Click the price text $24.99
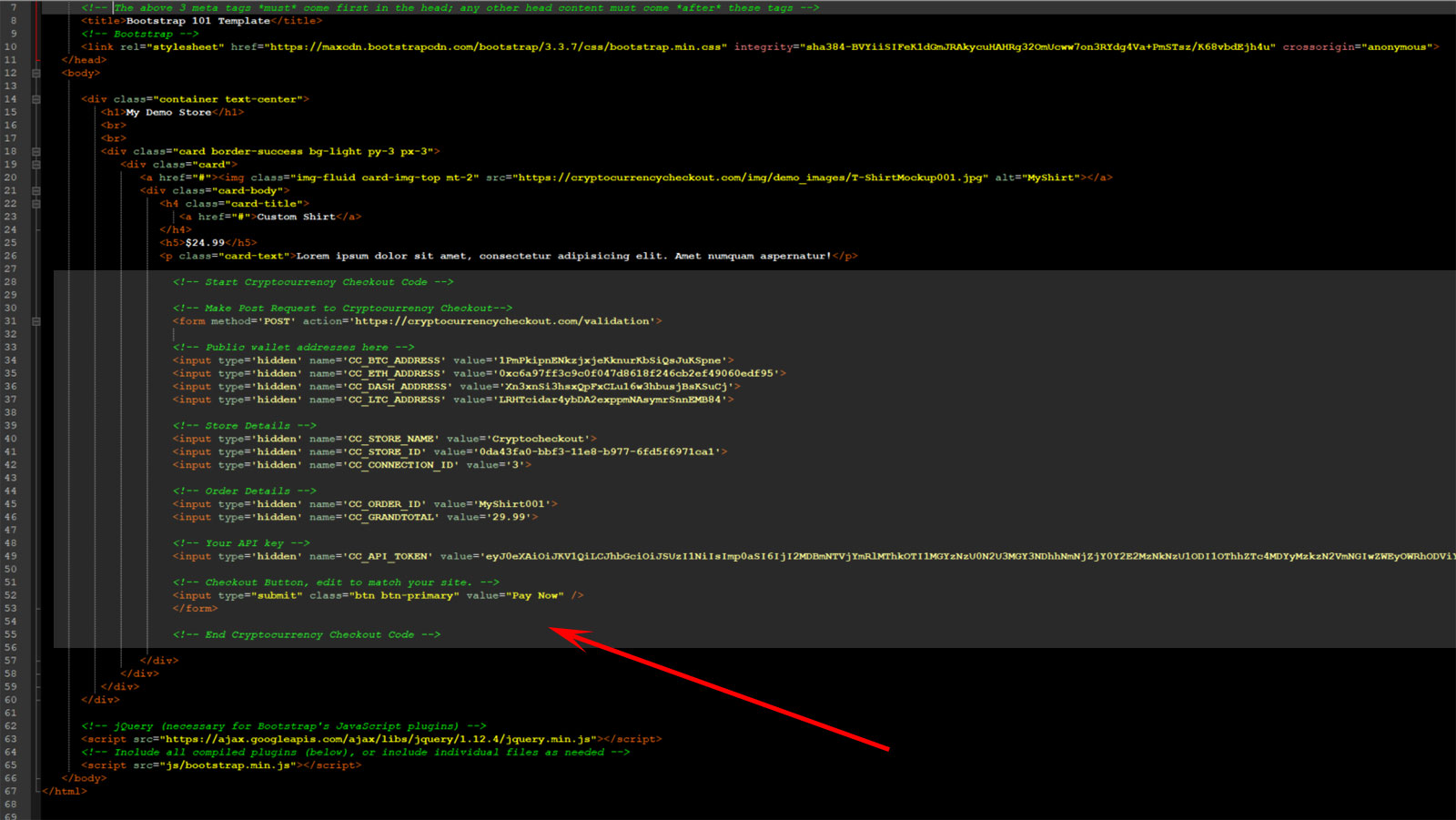This screenshot has height=820, width=1456. pos(205,243)
